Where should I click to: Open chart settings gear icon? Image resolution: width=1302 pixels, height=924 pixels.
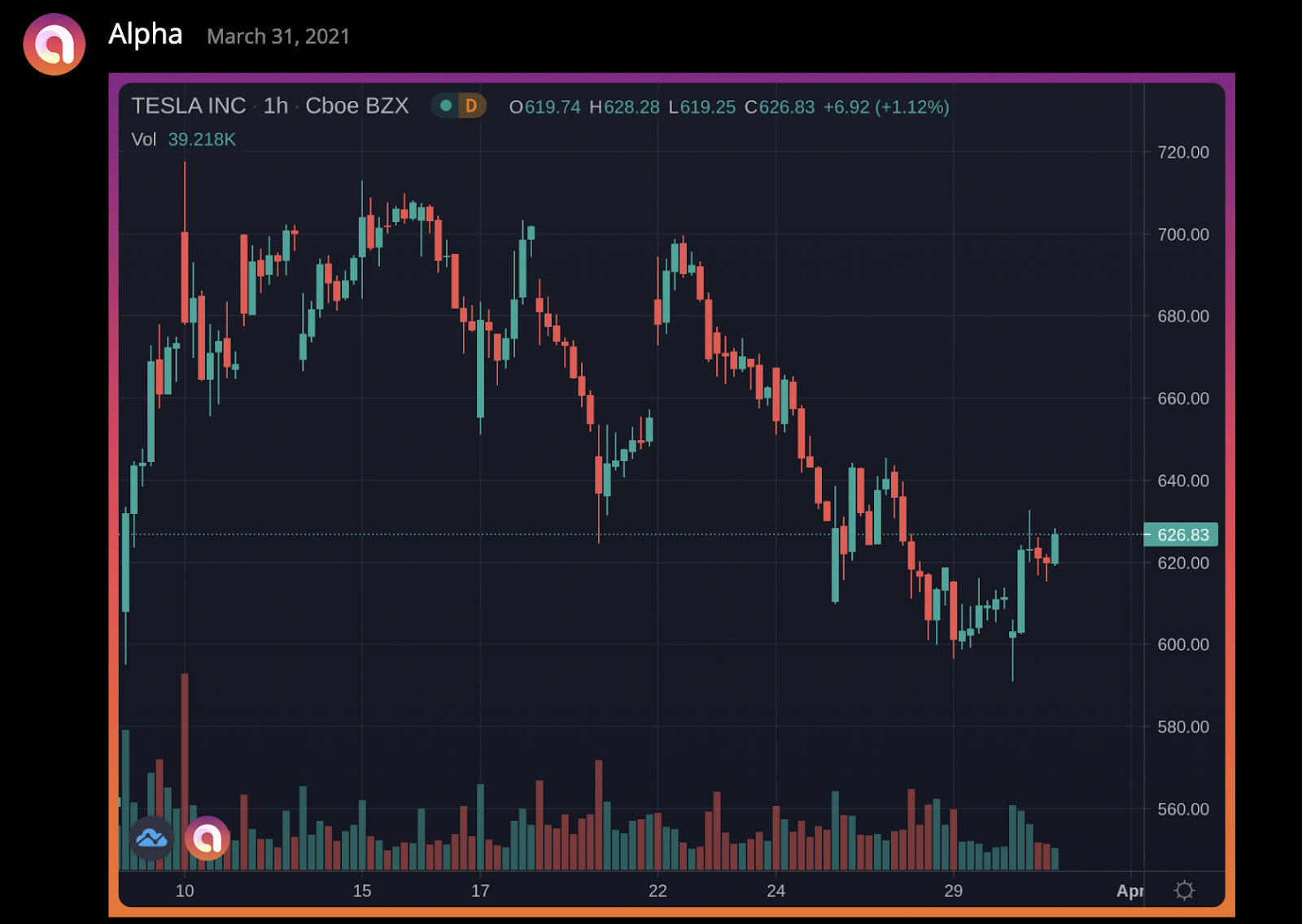[1184, 891]
